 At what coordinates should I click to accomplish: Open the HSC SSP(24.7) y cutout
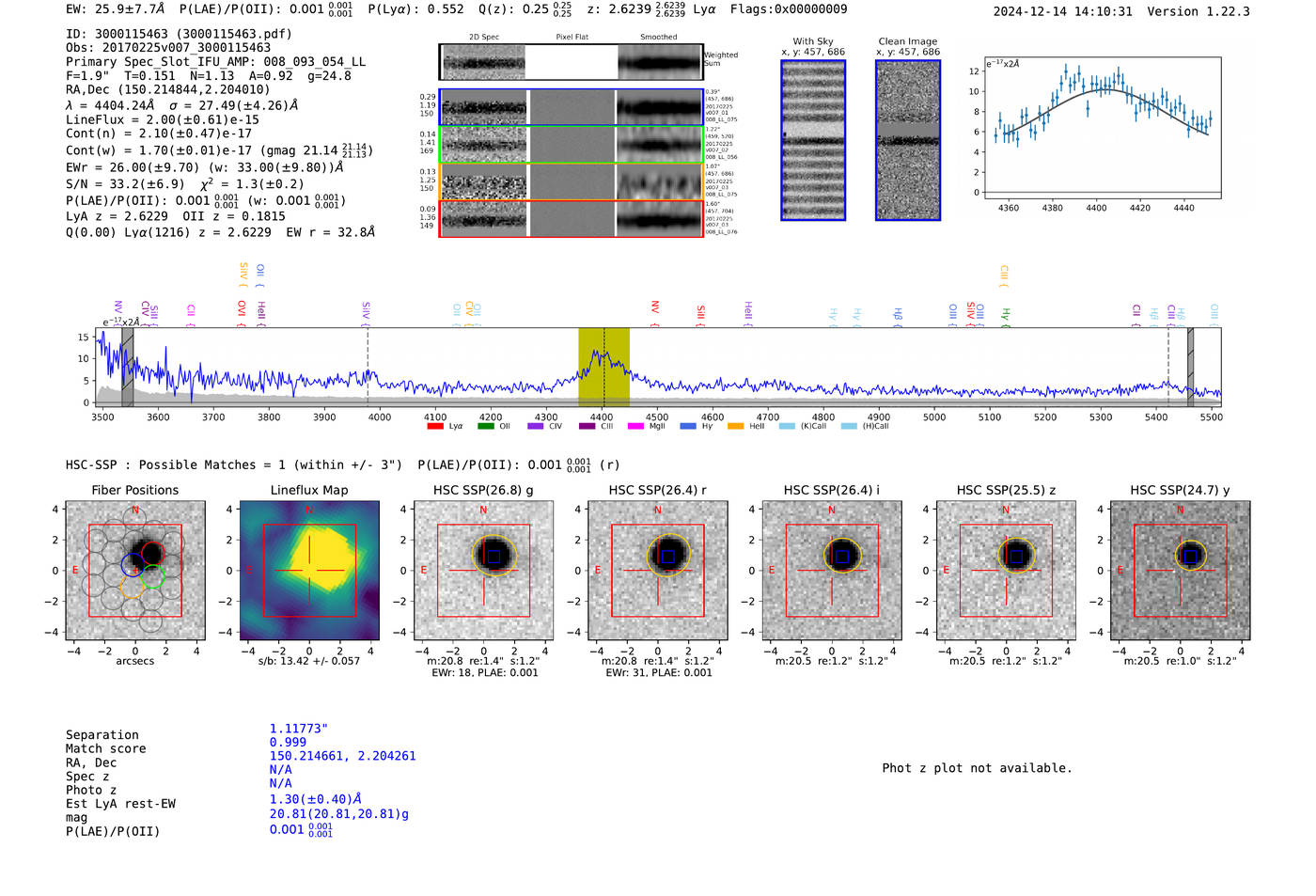pyautogui.click(x=1181, y=571)
